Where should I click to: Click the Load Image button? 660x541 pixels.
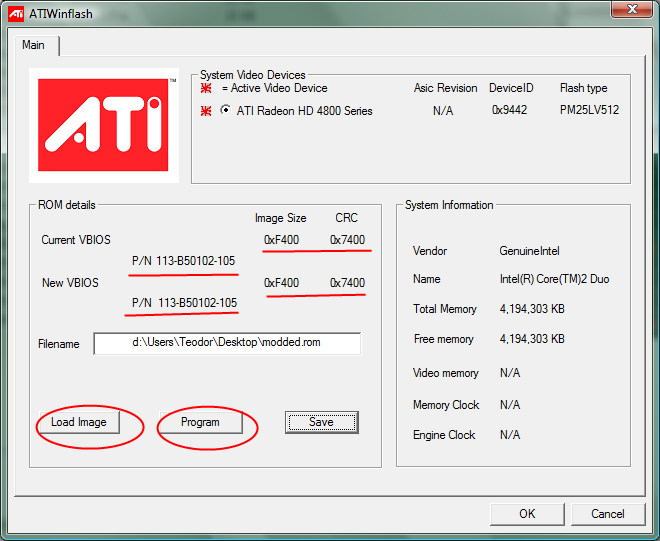click(79, 422)
